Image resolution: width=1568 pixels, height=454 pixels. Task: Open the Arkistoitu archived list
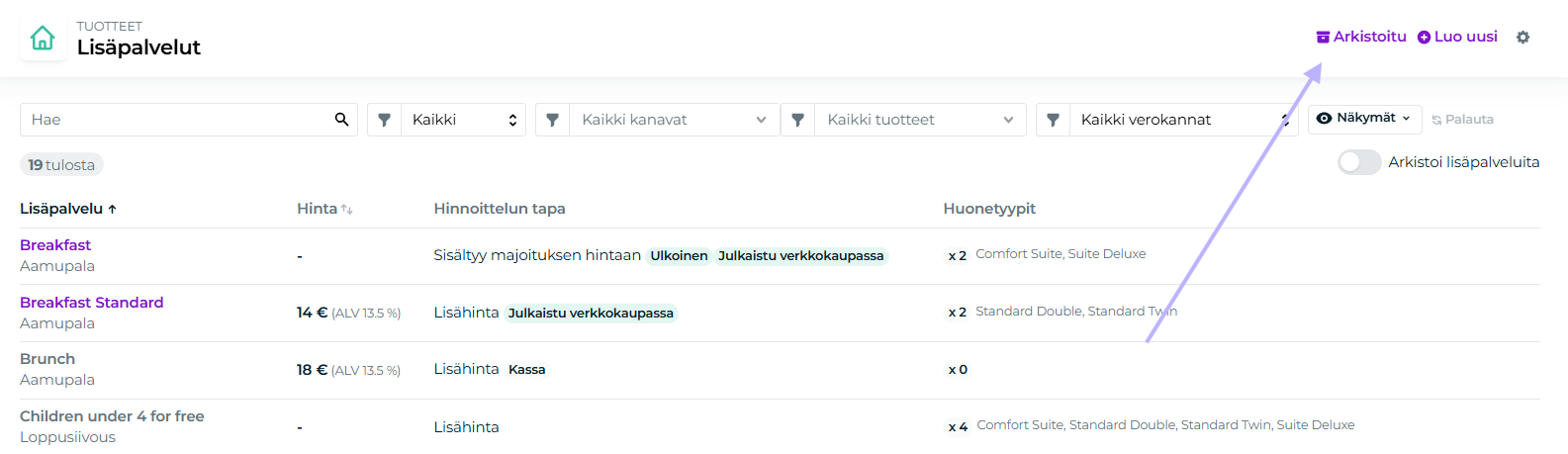point(1361,37)
